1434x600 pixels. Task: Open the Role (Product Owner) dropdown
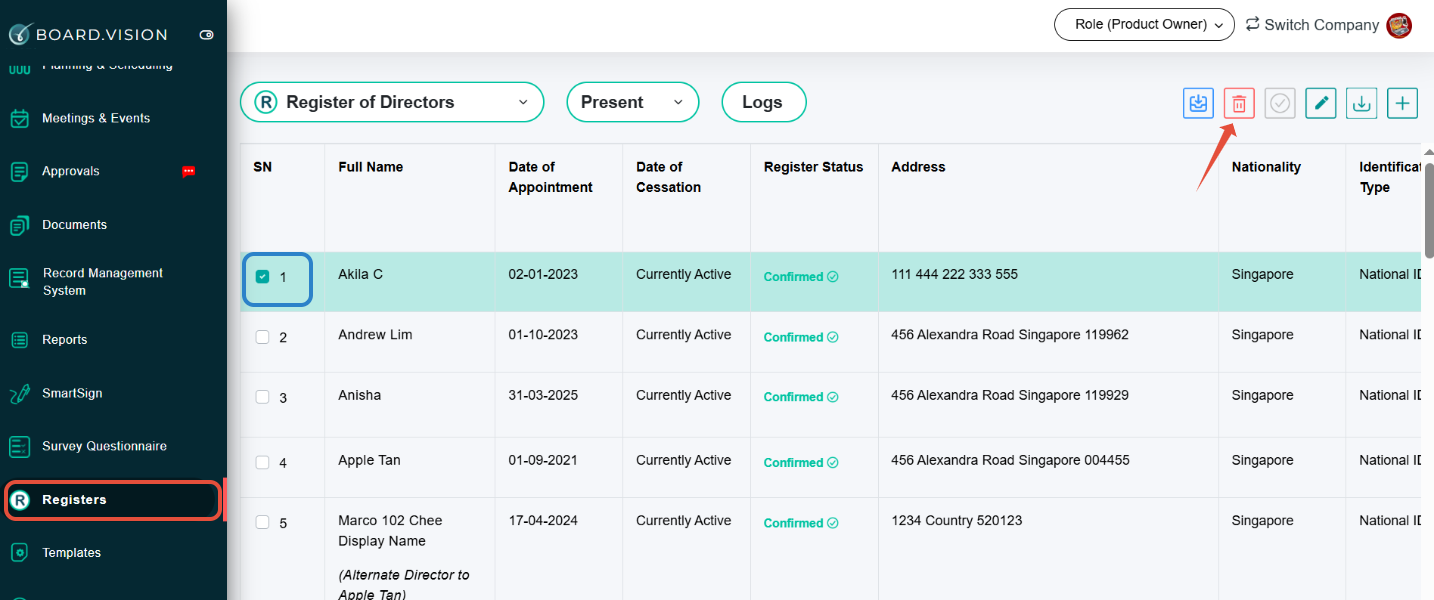click(x=1145, y=24)
